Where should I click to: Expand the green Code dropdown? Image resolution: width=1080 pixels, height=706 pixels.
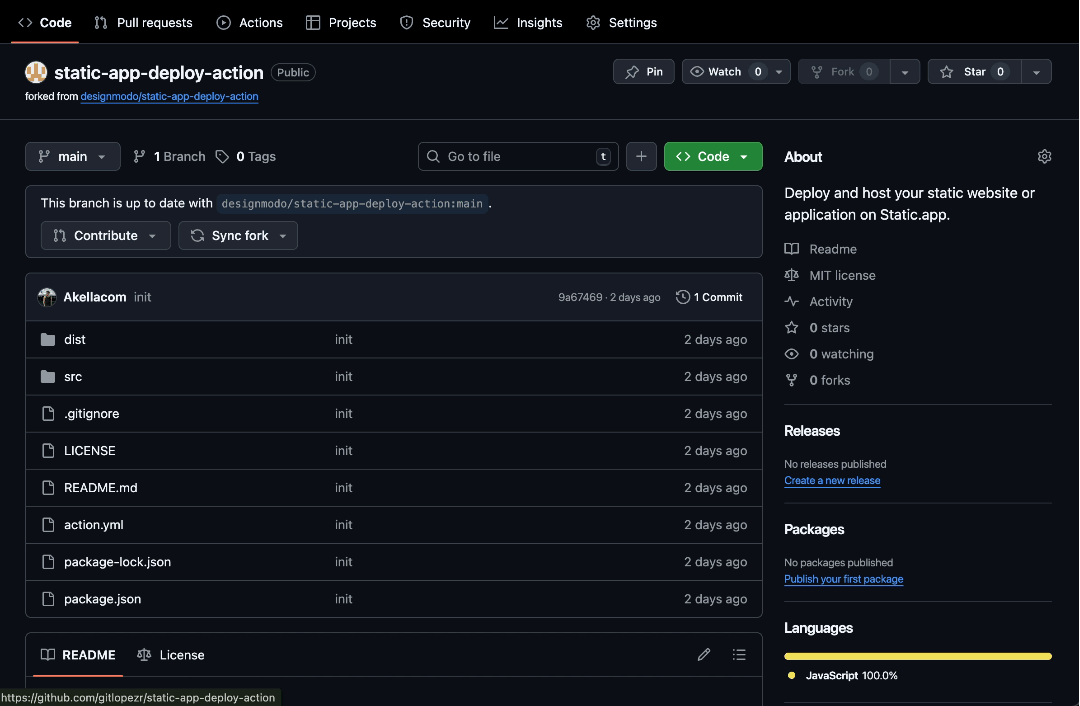coord(713,156)
